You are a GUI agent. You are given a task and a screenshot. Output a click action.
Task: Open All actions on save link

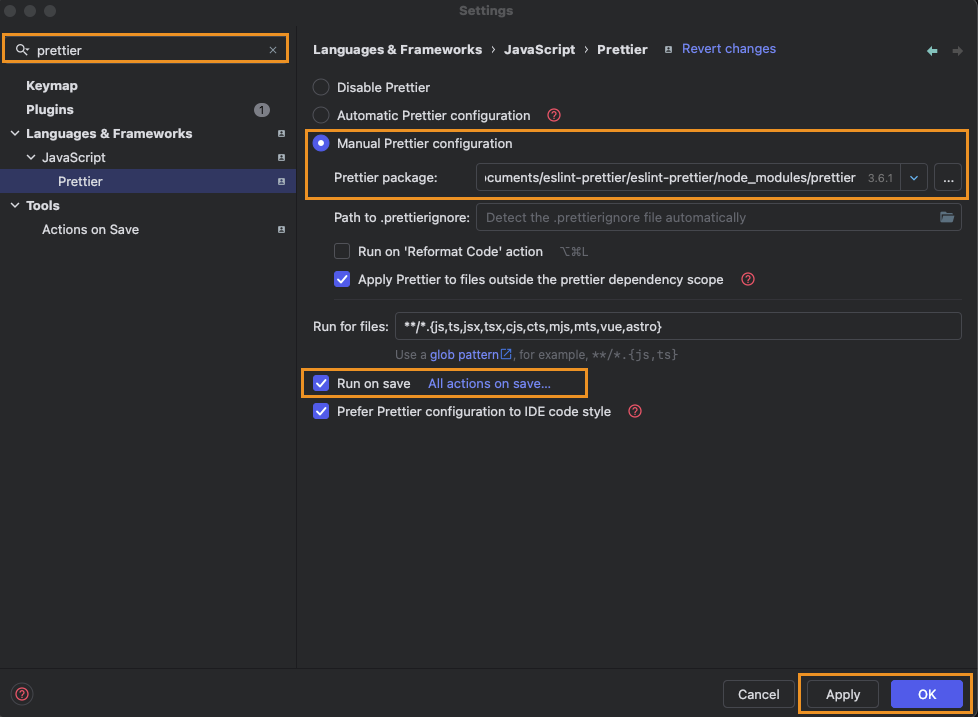pos(489,383)
